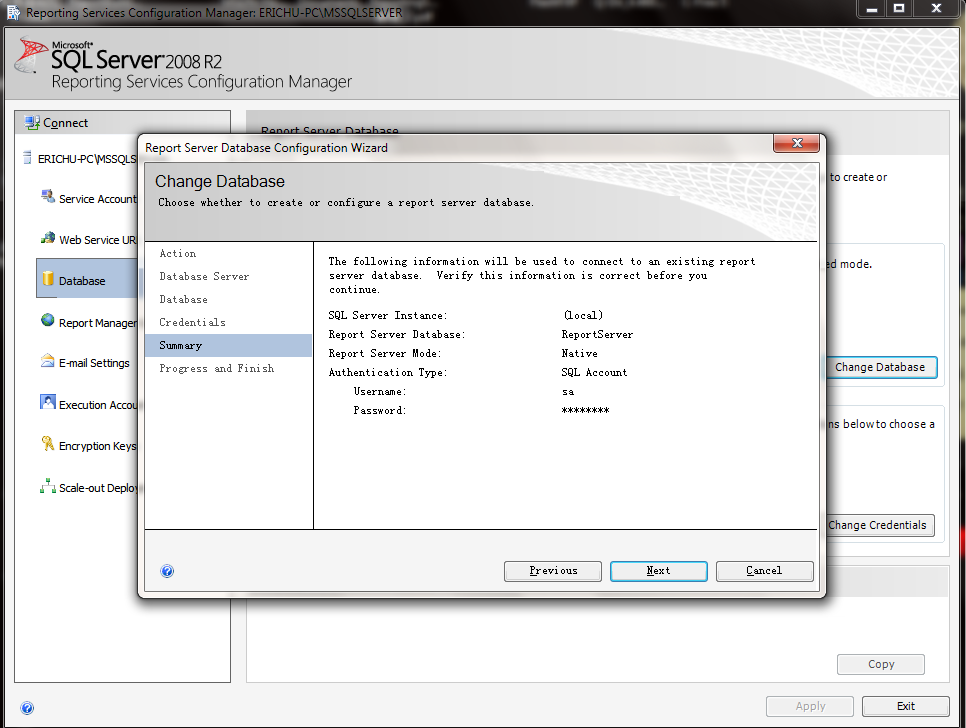Open Service Account page via its icon
Image resolution: width=966 pixels, height=728 pixels.
click(x=47, y=196)
